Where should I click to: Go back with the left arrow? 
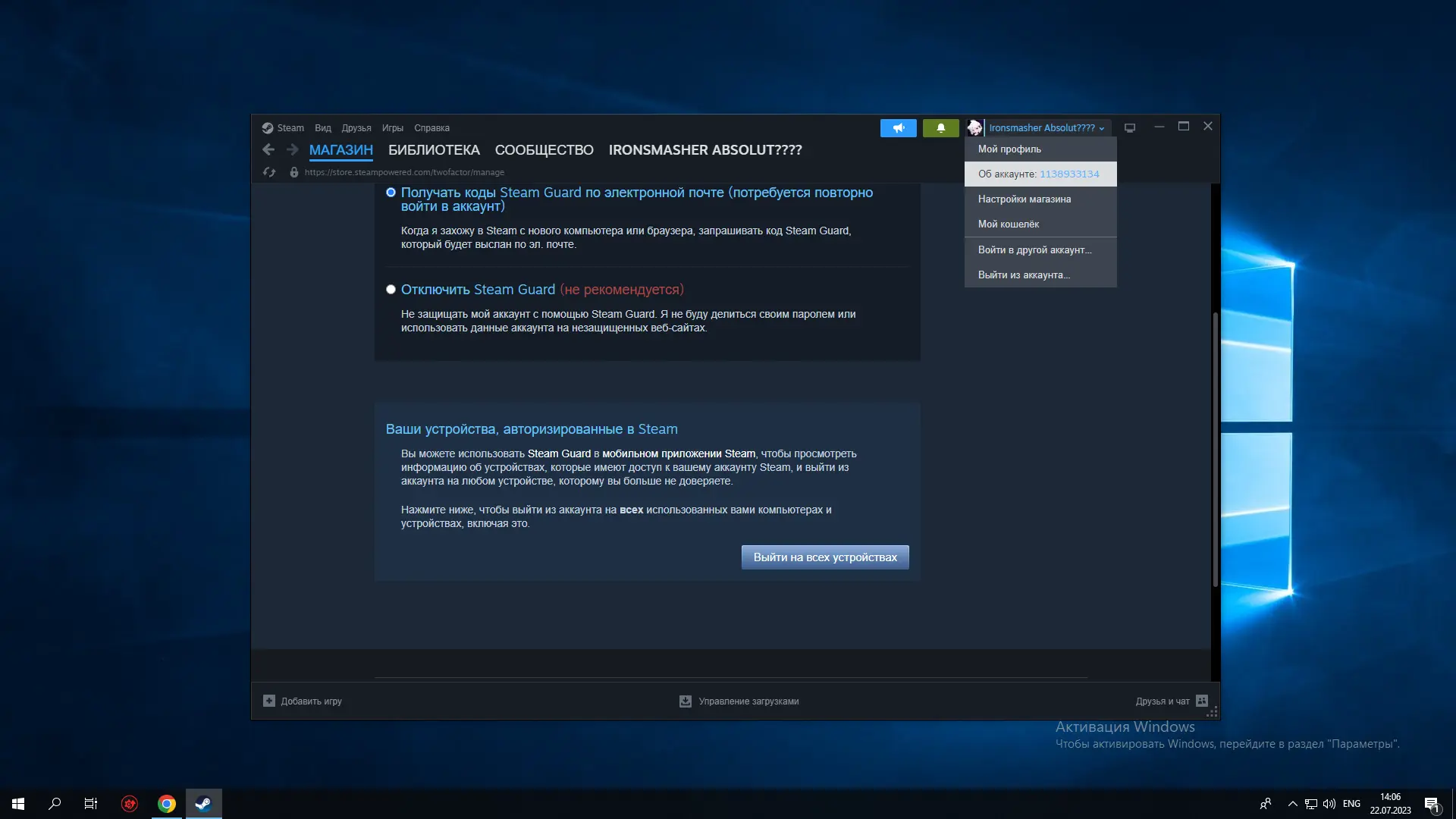[x=268, y=150]
